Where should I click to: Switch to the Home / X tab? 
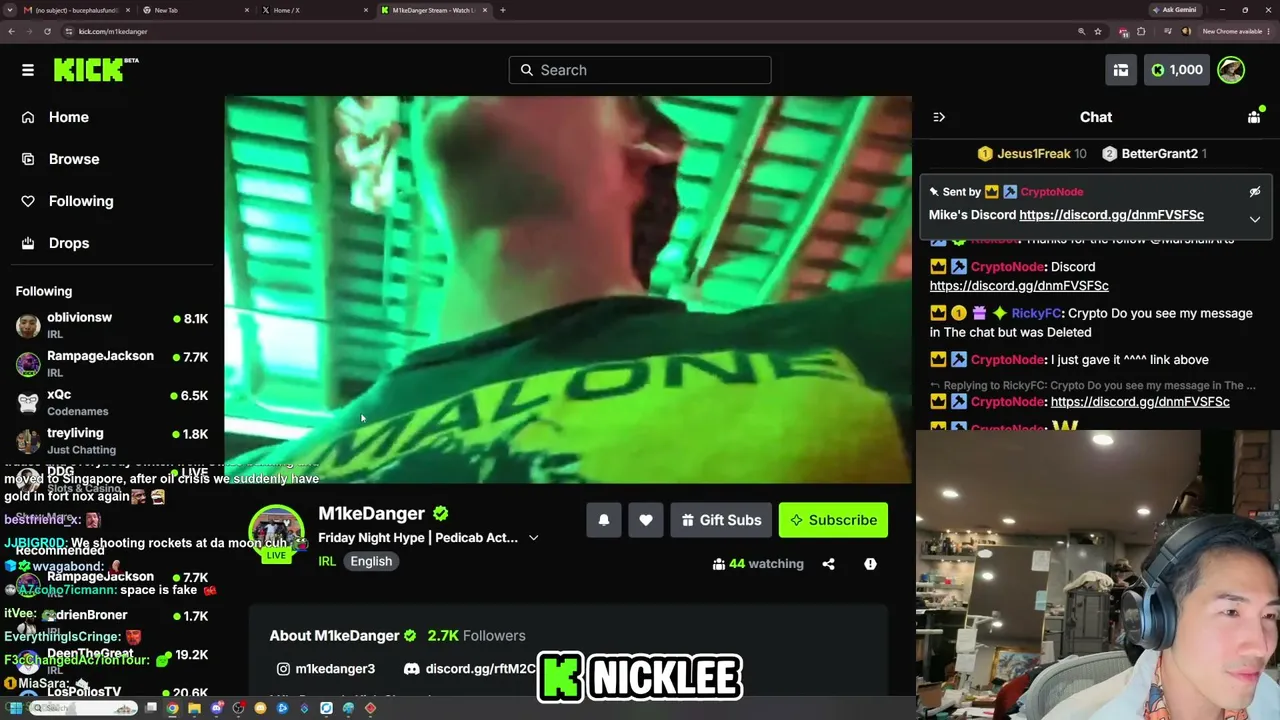point(314,10)
